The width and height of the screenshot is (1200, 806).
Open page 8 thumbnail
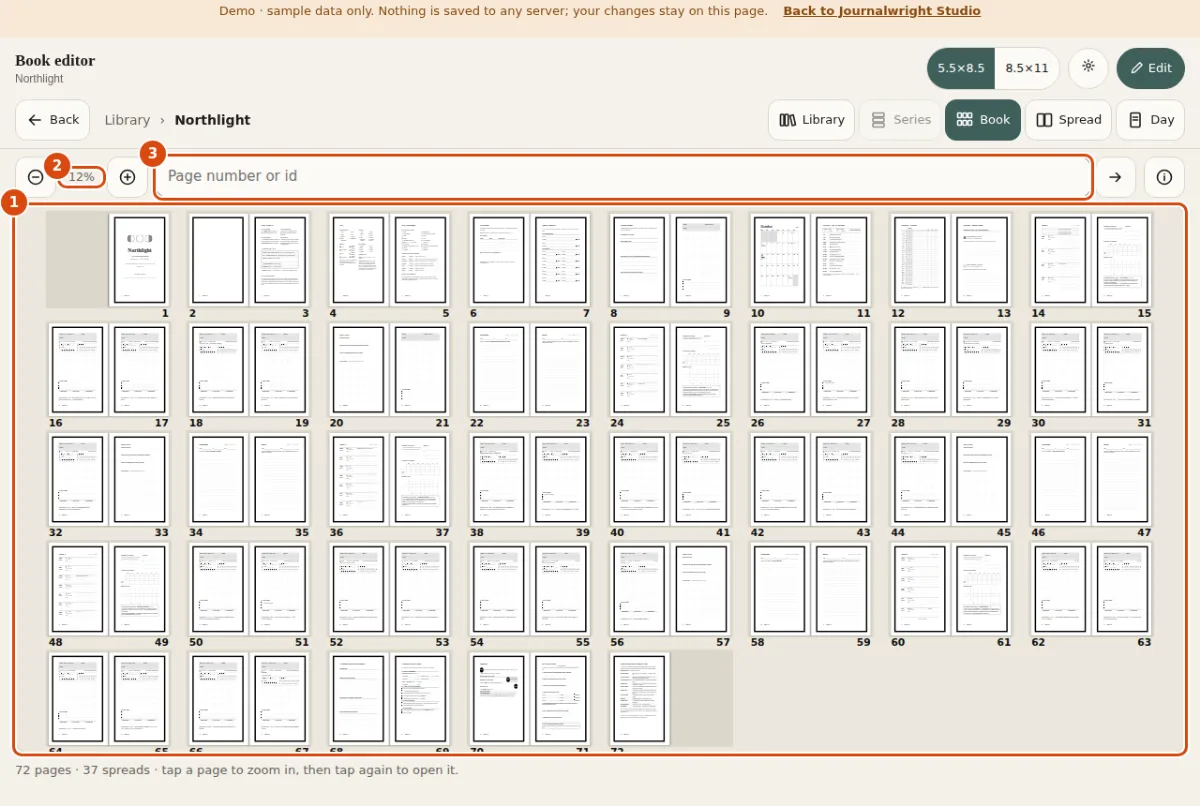tap(639, 260)
